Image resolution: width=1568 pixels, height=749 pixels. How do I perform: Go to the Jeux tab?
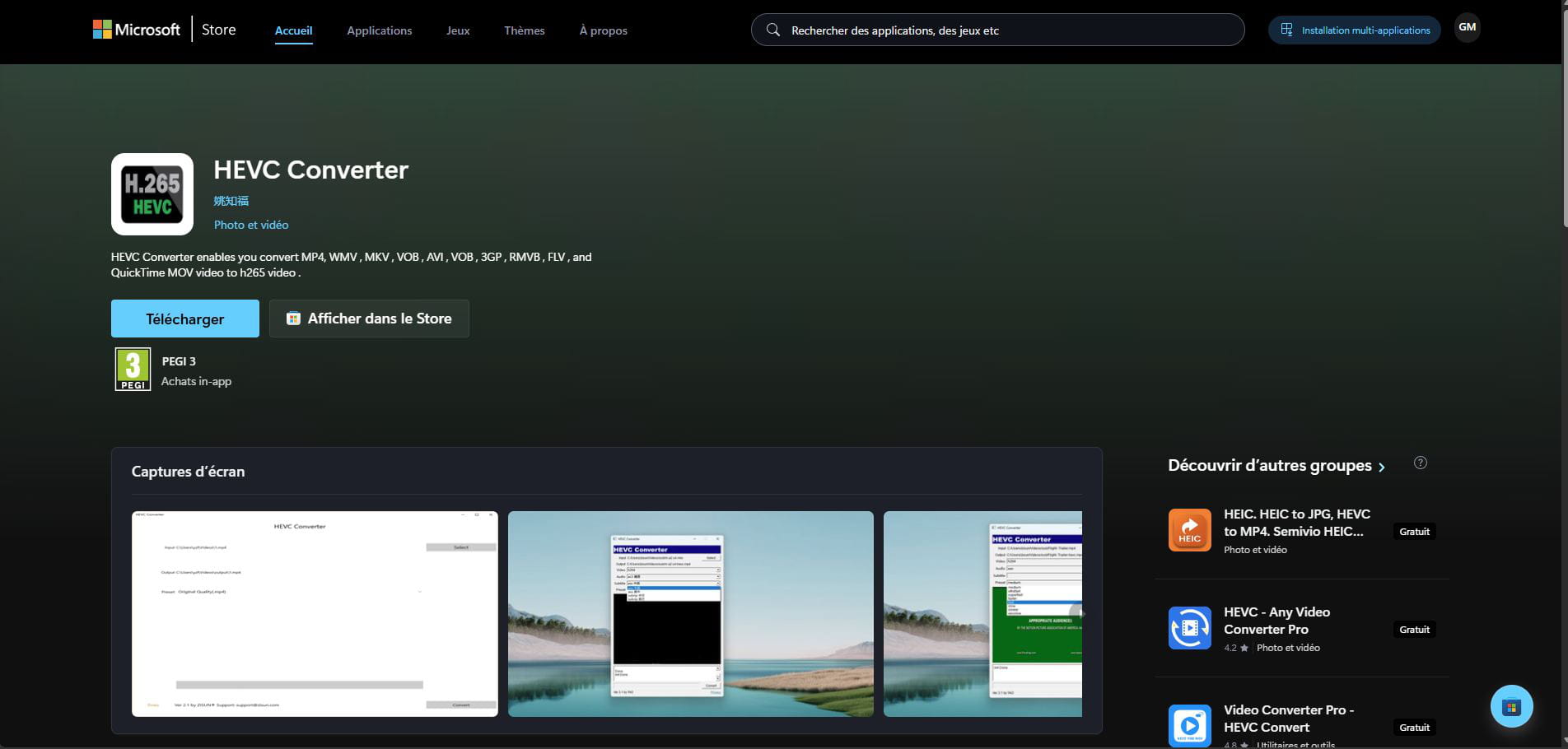point(458,30)
